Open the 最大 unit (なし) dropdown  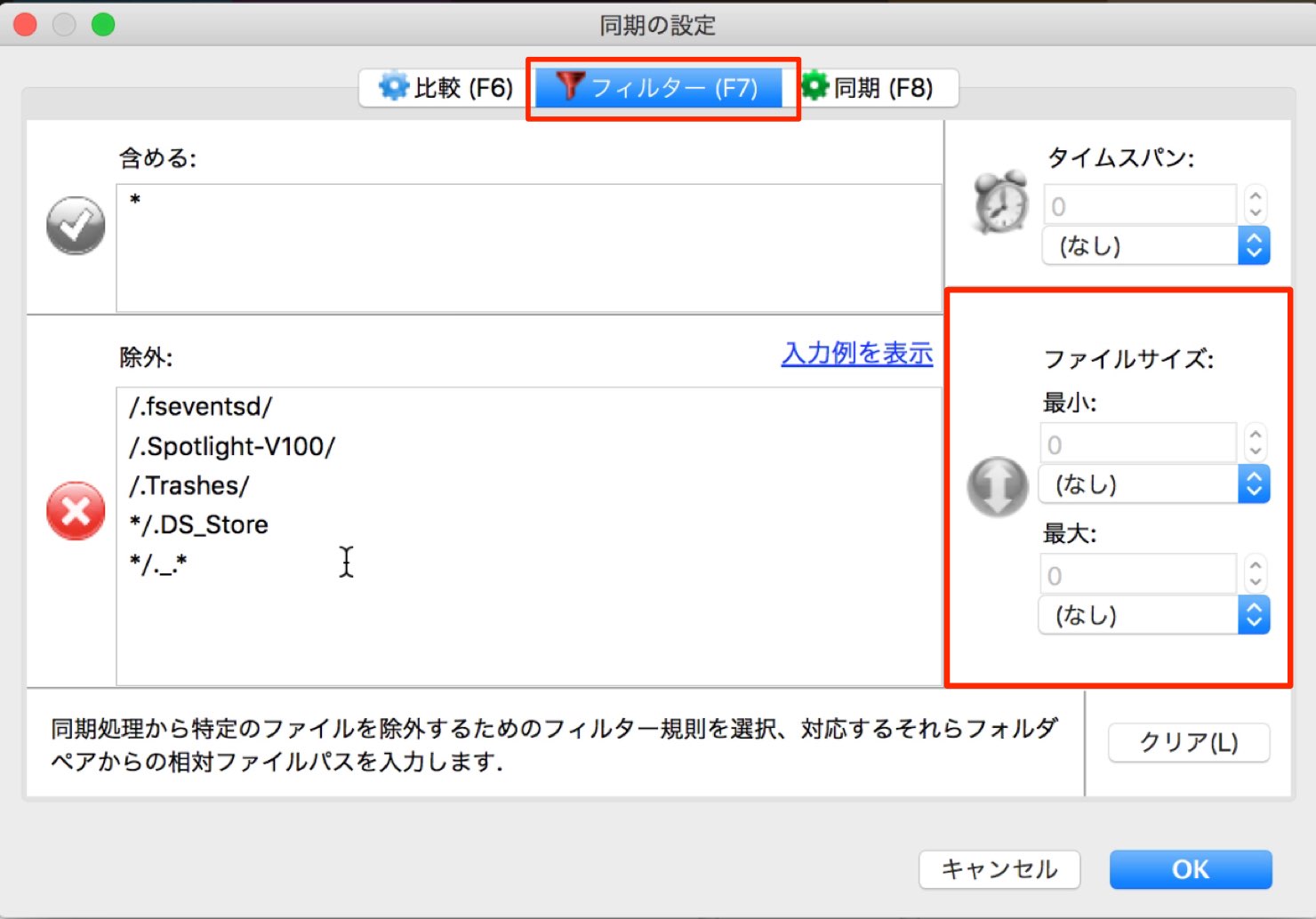[1154, 615]
